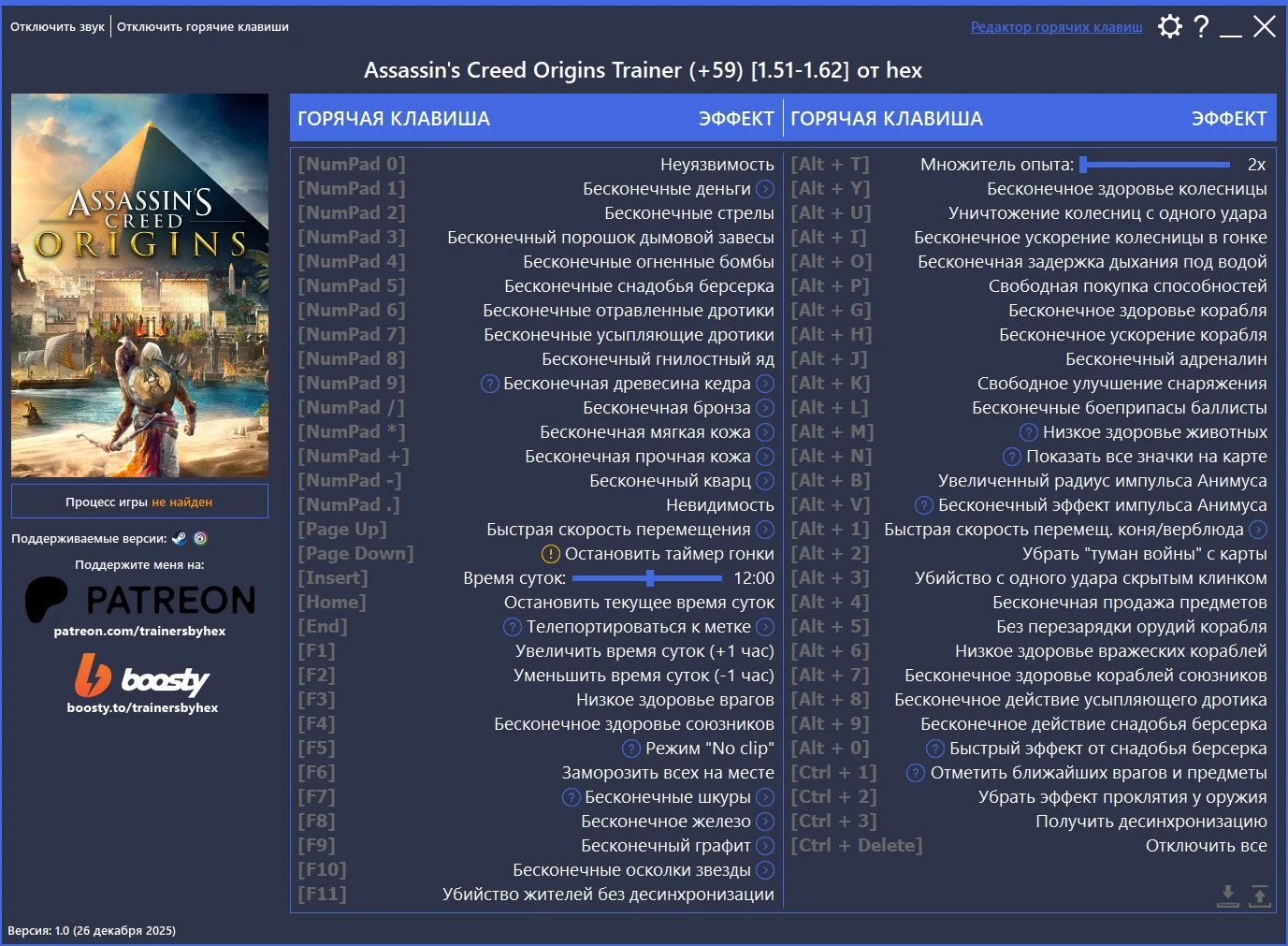
Task: Click the Steam supported version icon
Action: click(x=180, y=537)
